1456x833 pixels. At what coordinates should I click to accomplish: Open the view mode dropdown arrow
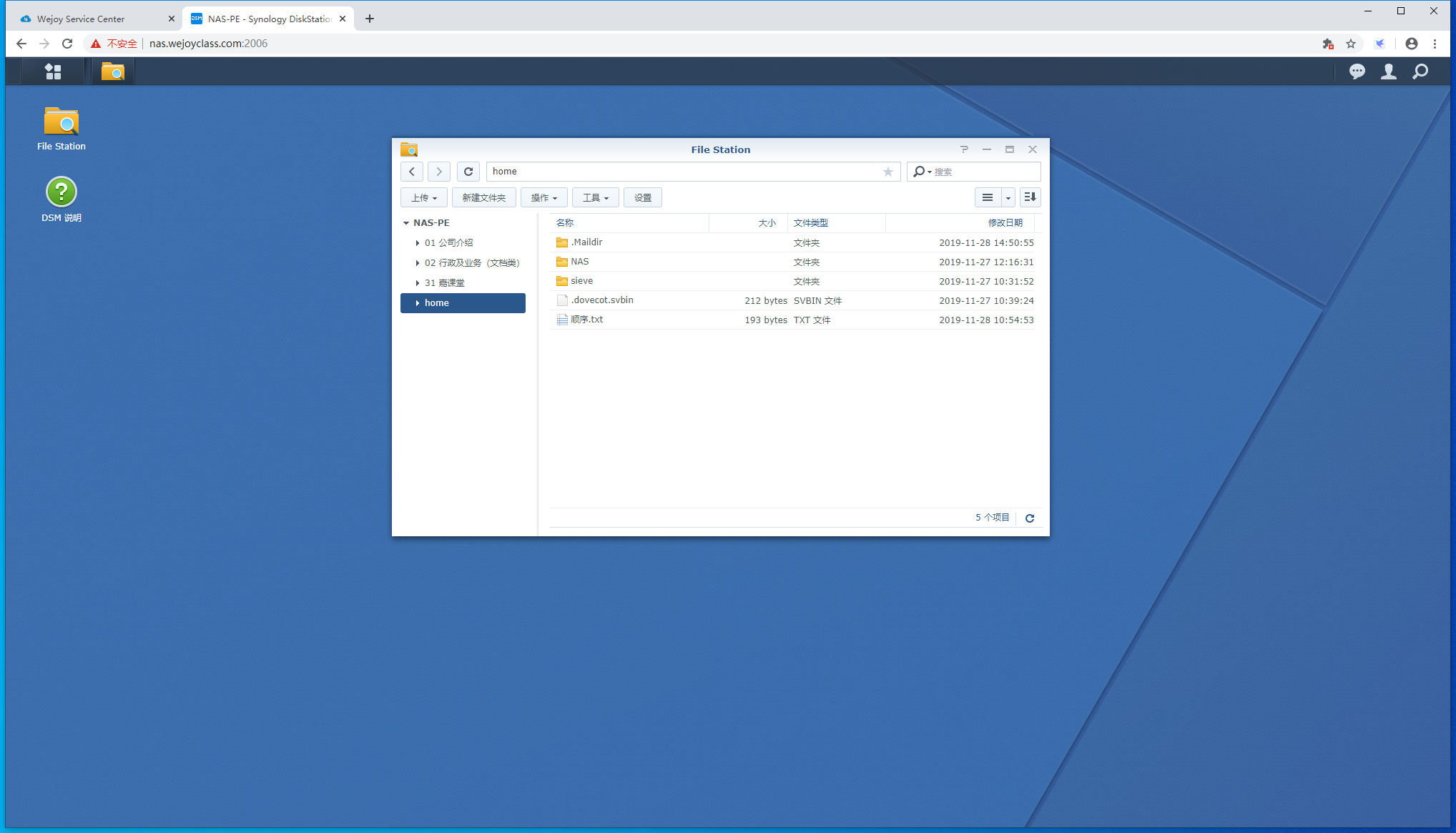(1008, 198)
